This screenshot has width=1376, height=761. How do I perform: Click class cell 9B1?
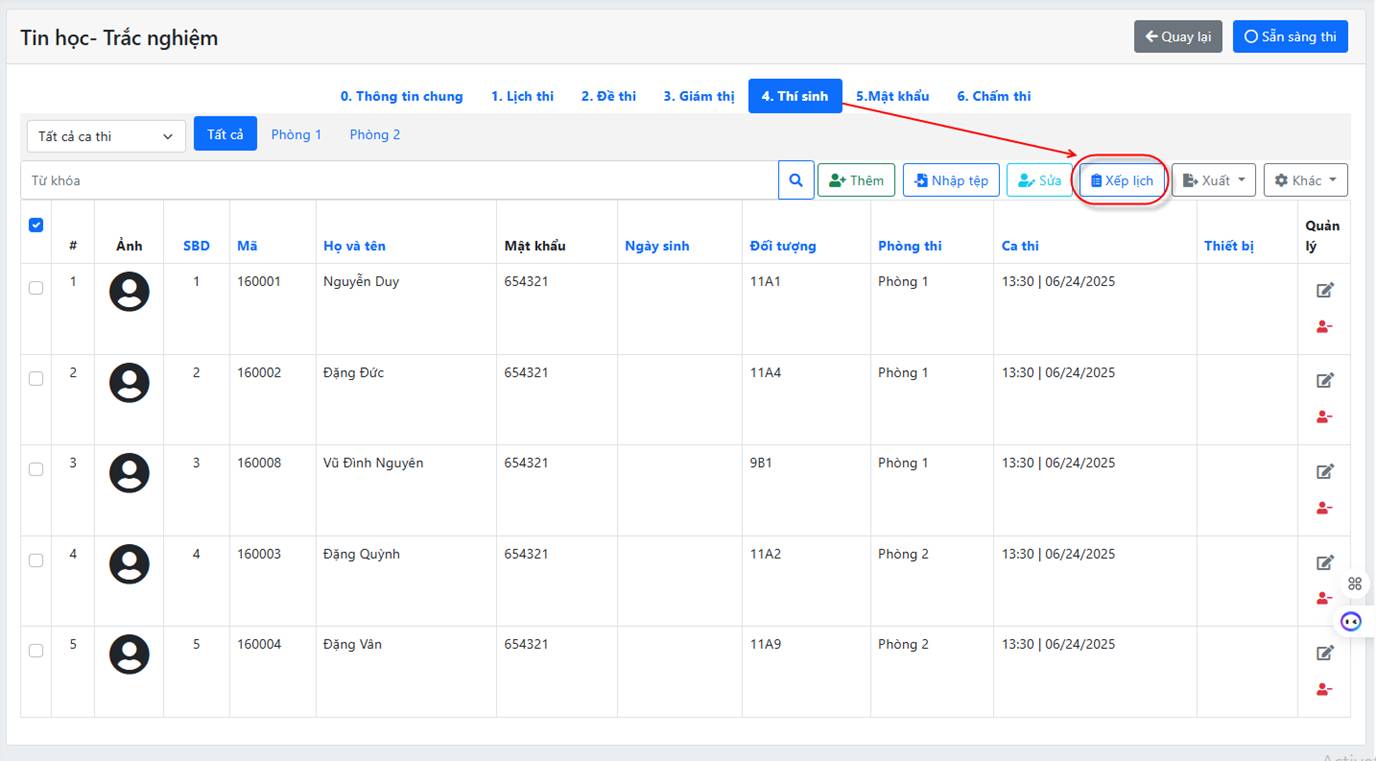pyautogui.click(x=761, y=463)
